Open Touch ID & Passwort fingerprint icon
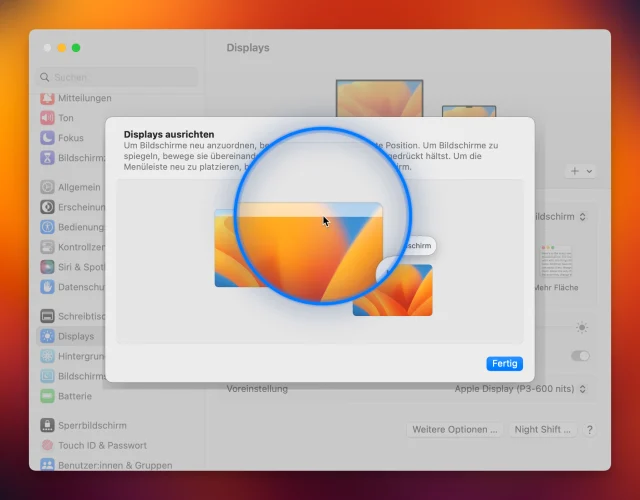 pos(47,445)
